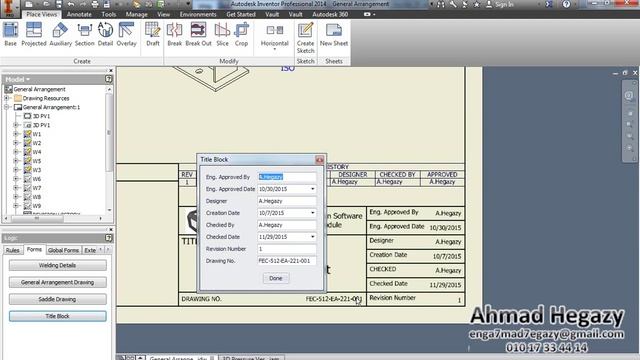Click the help question mark icon
Viewport: 640px width, 360px height.
click(x=566, y=4)
